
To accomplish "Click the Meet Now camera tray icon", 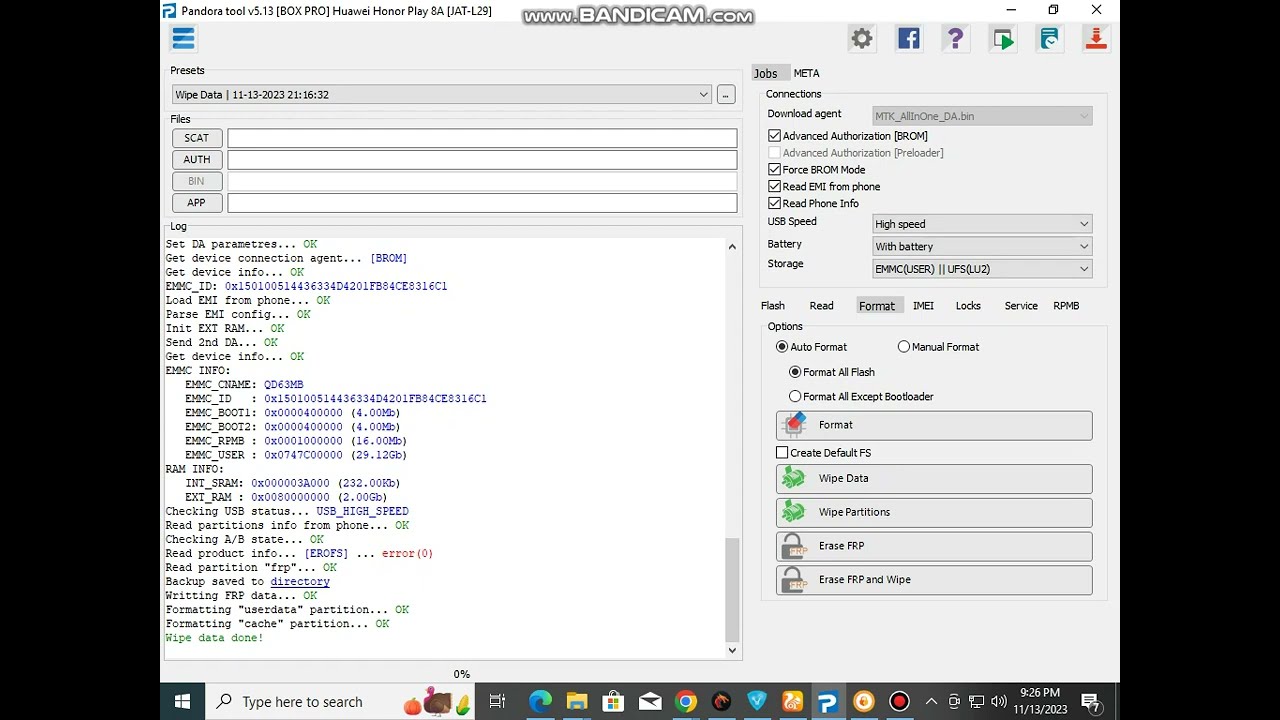I will (954, 702).
